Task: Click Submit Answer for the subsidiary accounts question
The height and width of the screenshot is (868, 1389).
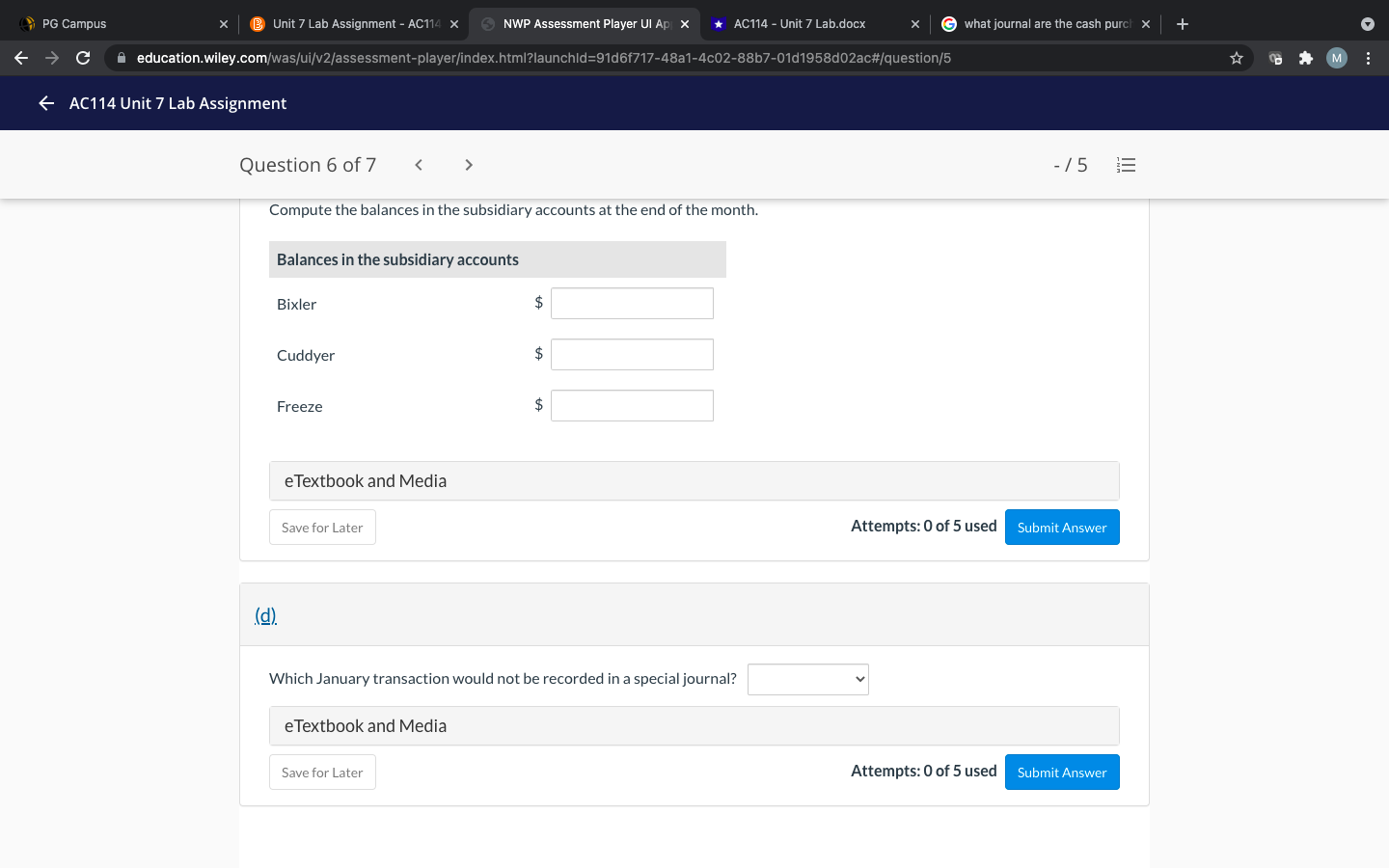Action: click(1062, 527)
